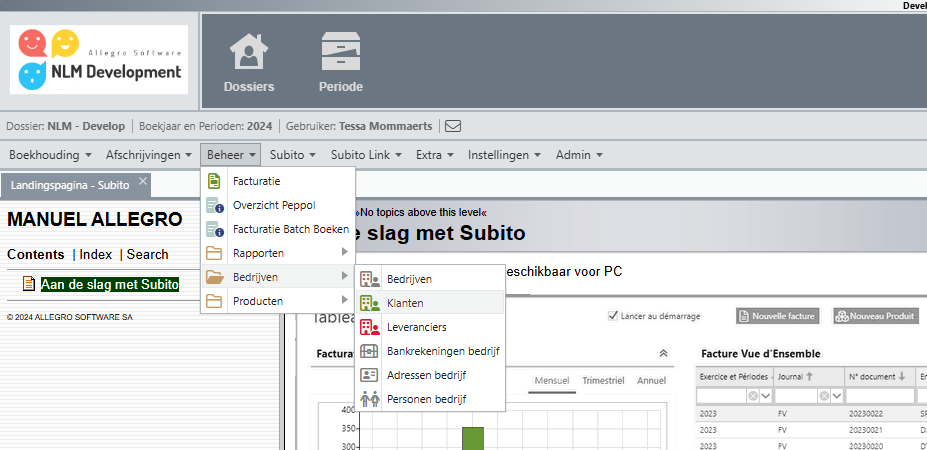The width and height of the screenshot is (927, 450).
Task: Choose Klanten in Bedrijven submenu
Action: coord(430,303)
